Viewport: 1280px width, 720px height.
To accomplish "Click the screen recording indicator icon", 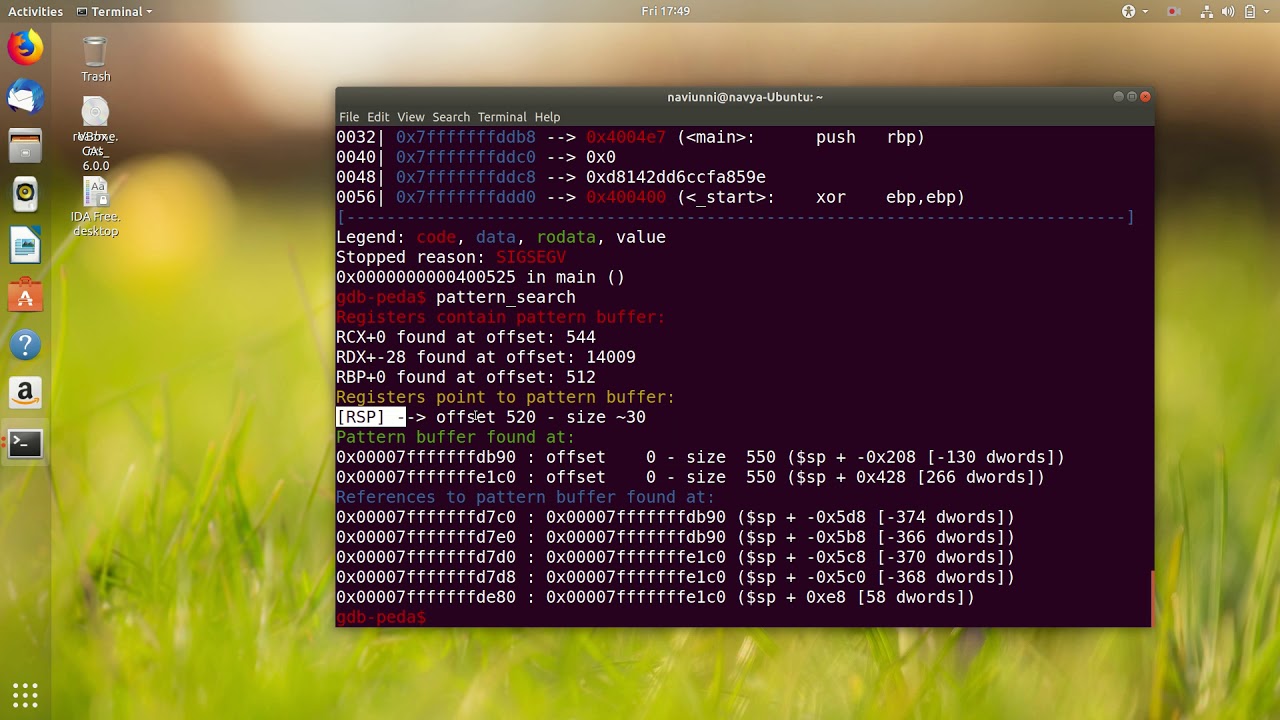I will [1173, 11].
